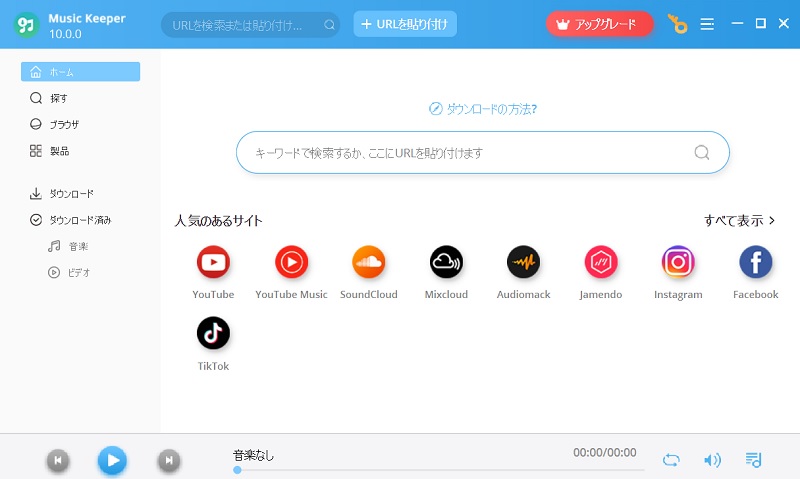Open the Facebook site icon
The image size is (800, 479).
(756, 262)
